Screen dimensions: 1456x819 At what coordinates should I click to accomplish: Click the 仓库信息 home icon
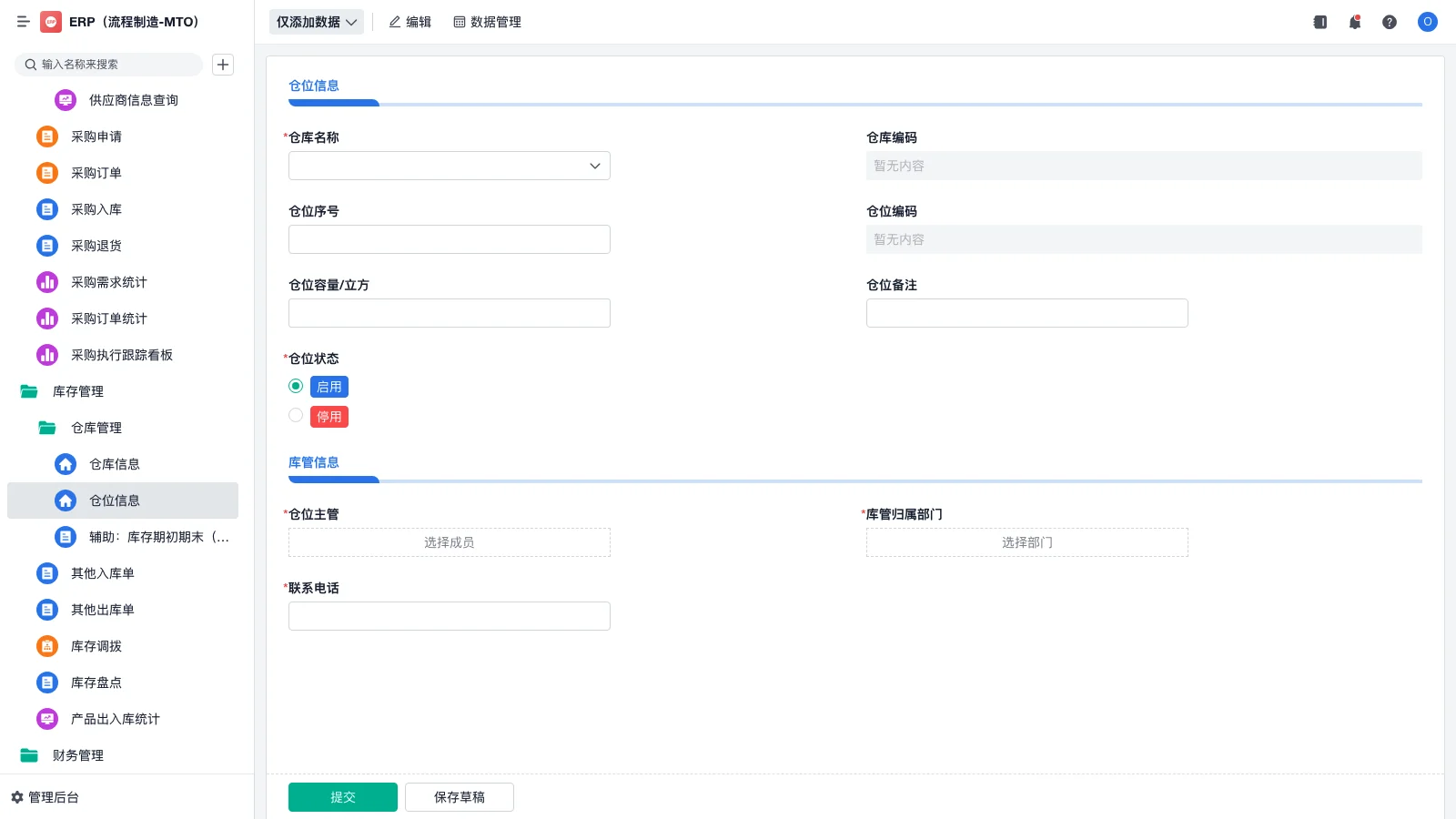click(x=65, y=464)
